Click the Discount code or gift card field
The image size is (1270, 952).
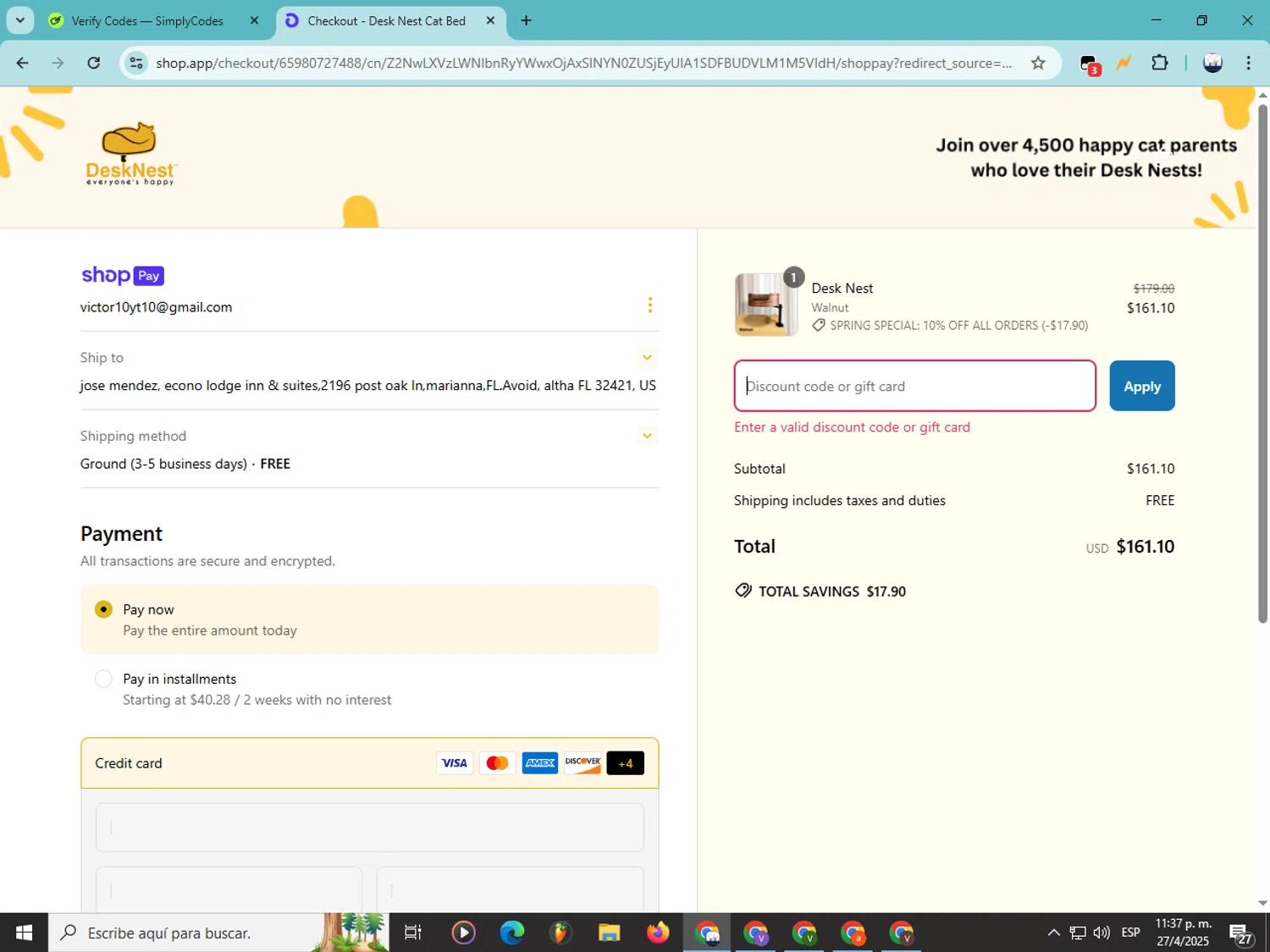[915, 386]
